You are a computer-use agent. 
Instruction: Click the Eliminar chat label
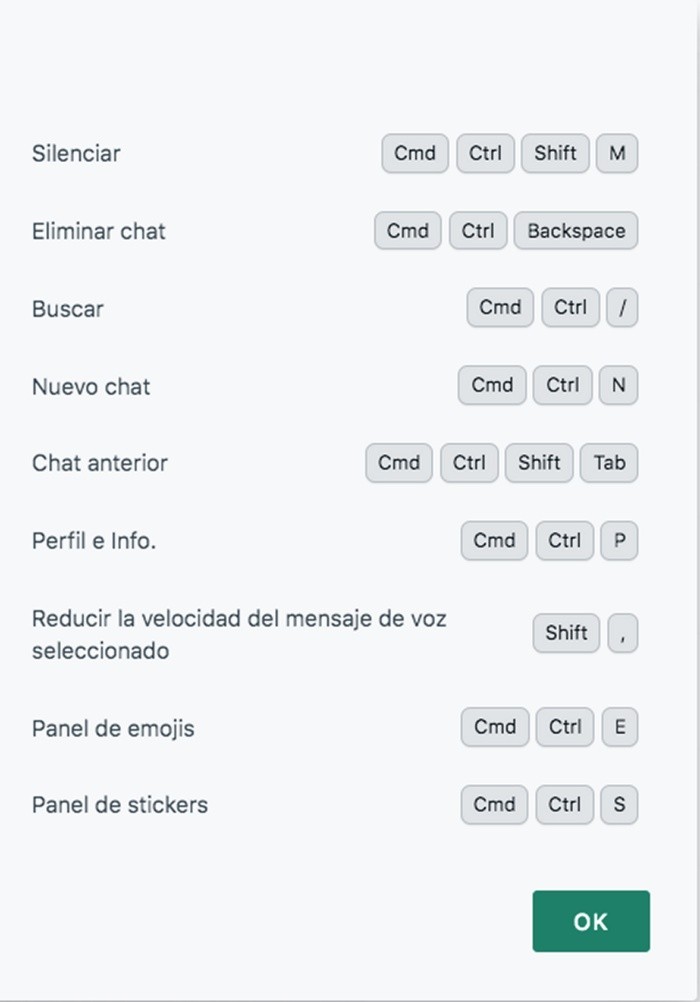[x=99, y=231]
